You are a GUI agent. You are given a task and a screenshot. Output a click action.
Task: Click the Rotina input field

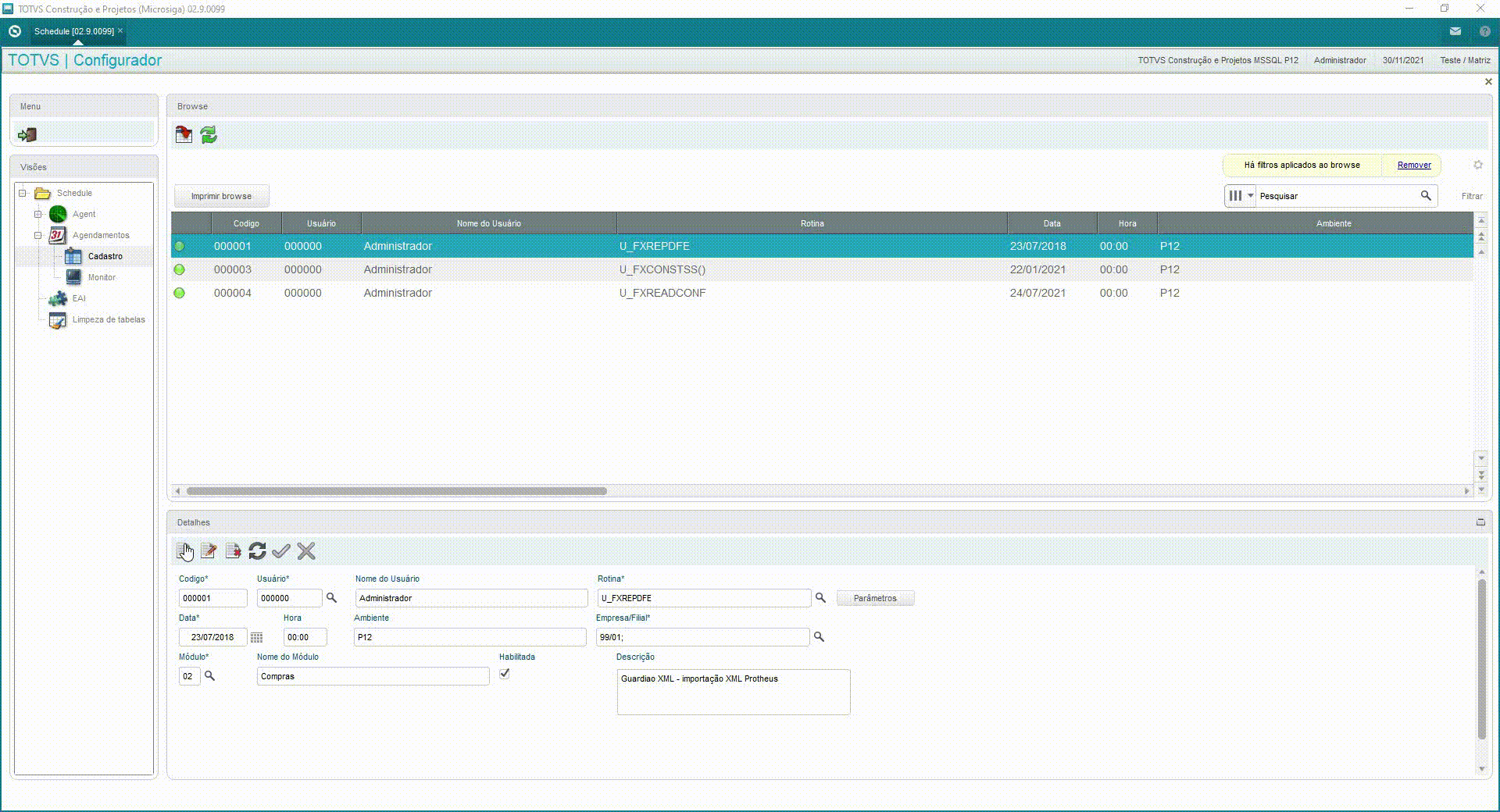pyautogui.click(x=704, y=598)
